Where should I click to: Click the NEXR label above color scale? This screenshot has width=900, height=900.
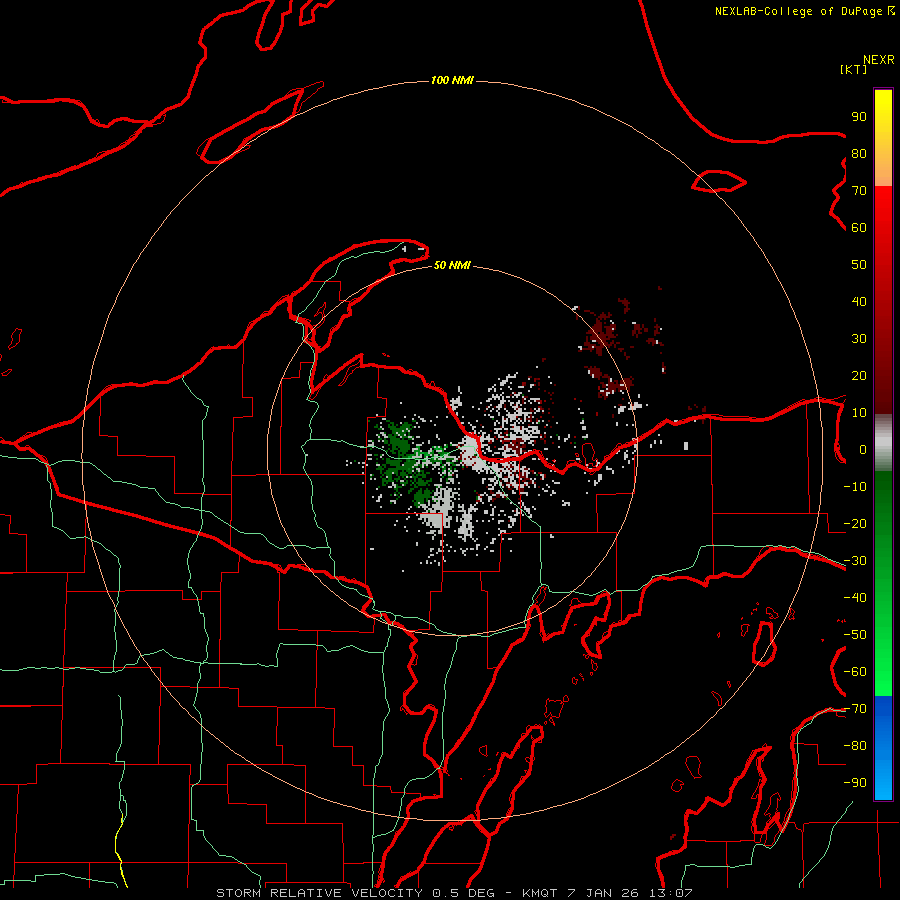879,60
